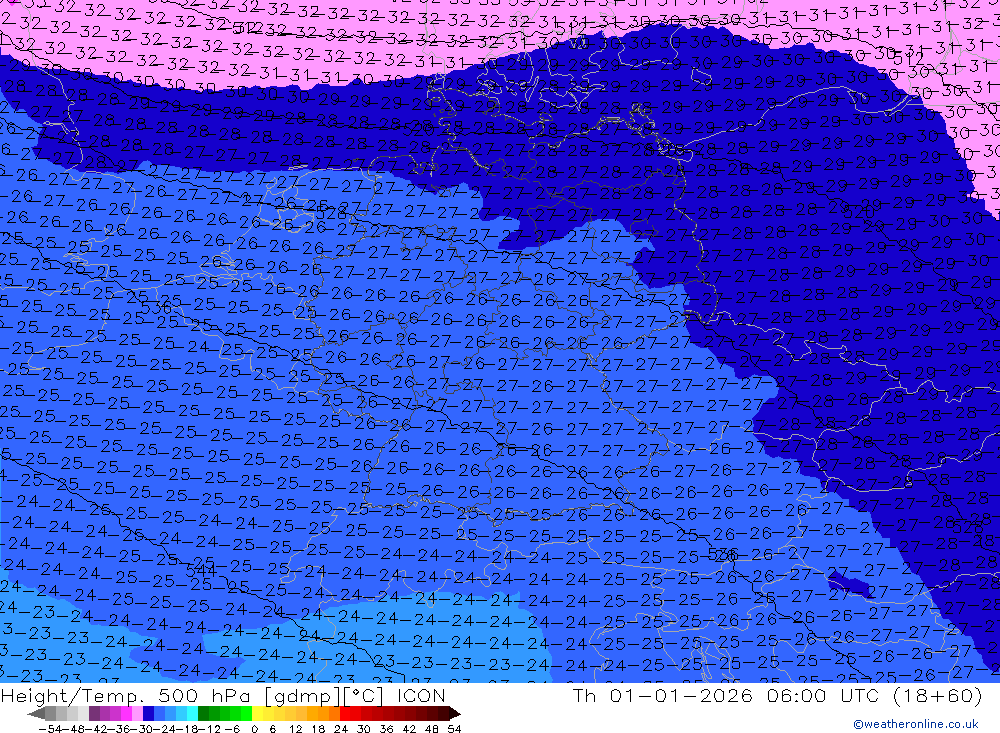
Task: Click the legend's dark right arrow end
Action: 454,714
